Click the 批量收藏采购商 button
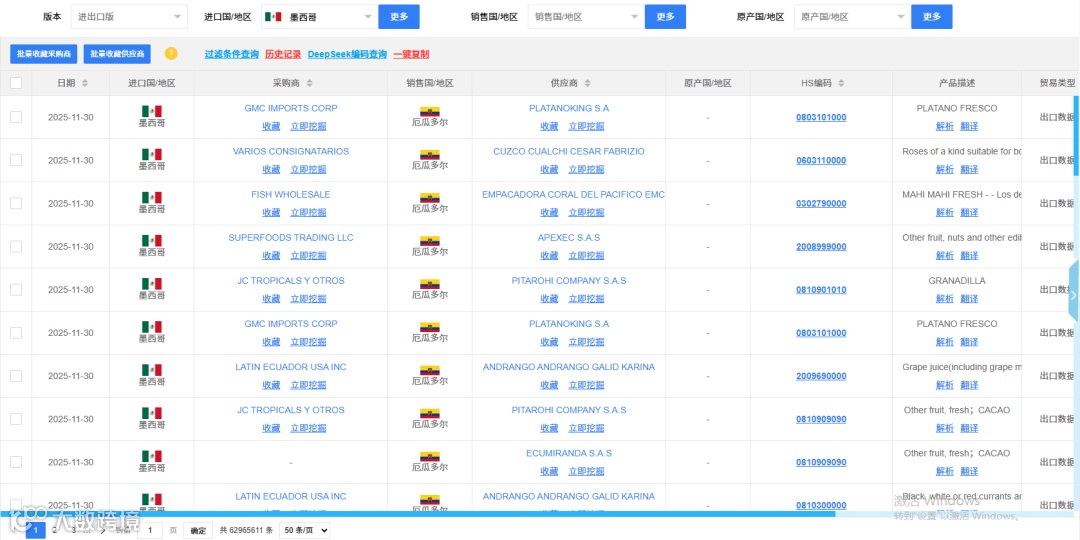Screen dimensions: 1080x540 point(43,54)
